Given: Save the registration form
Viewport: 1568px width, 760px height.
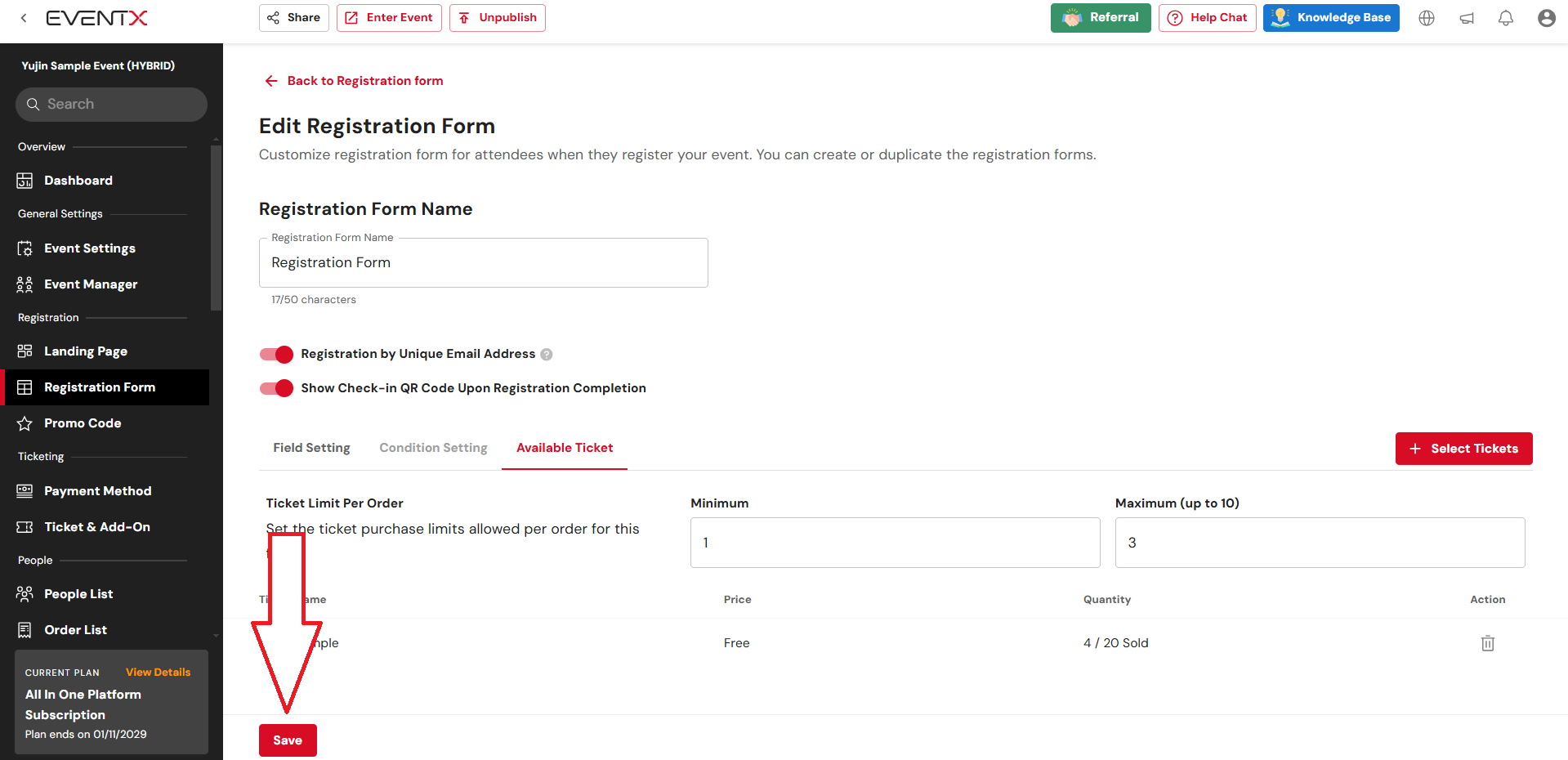Looking at the screenshot, I should (288, 740).
